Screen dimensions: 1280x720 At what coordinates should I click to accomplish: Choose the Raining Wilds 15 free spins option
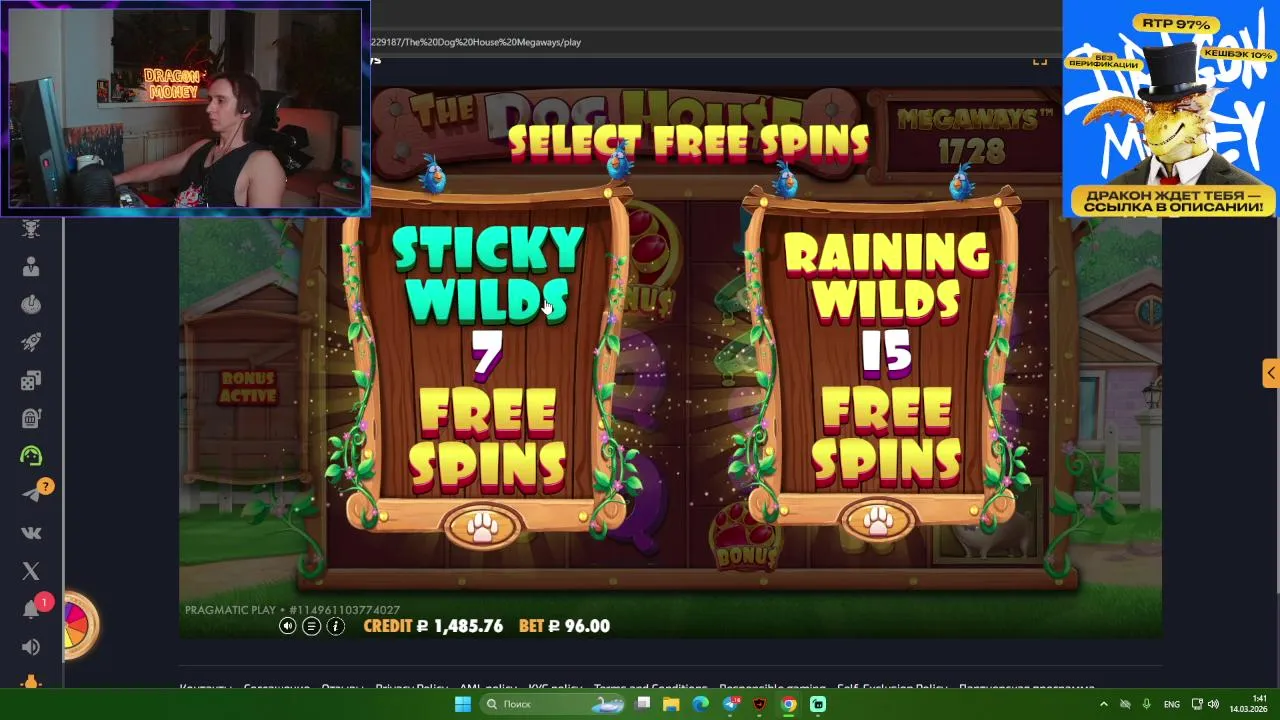[x=880, y=360]
